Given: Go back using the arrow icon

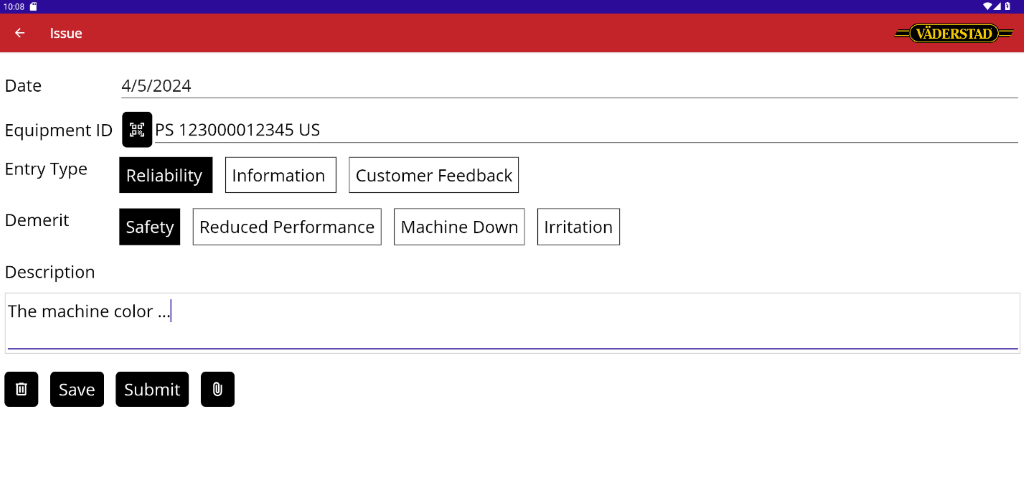Looking at the screenshot, I should coord(20,33).
